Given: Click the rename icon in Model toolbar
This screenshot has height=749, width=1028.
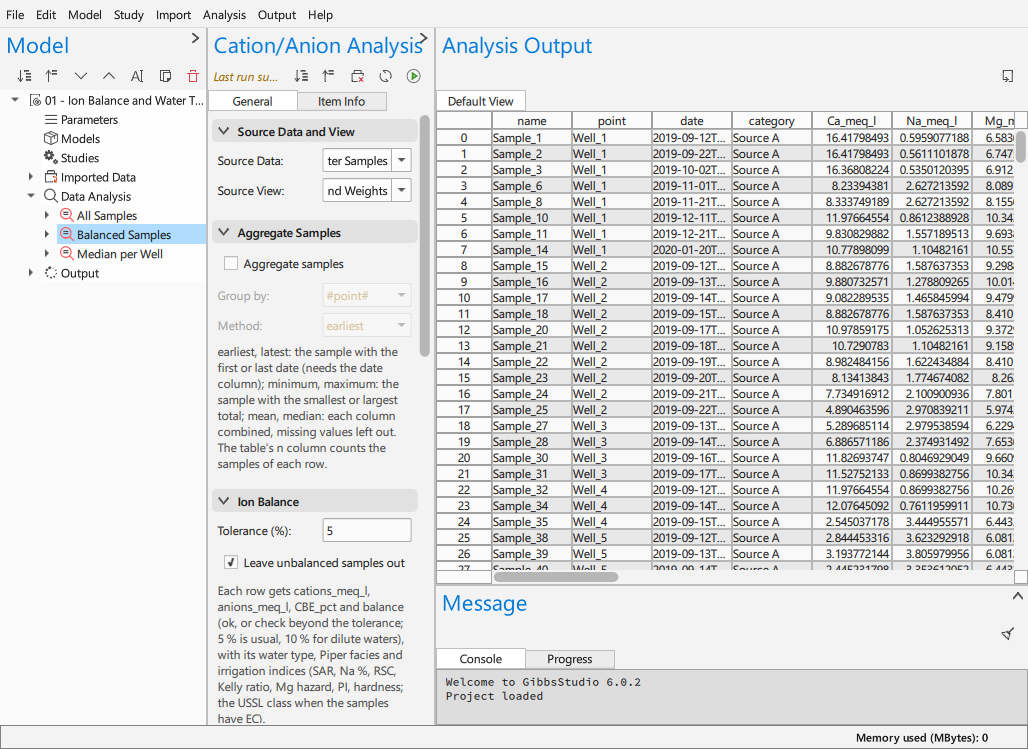Looking at the screenshot, I should [x=137, y=76].
